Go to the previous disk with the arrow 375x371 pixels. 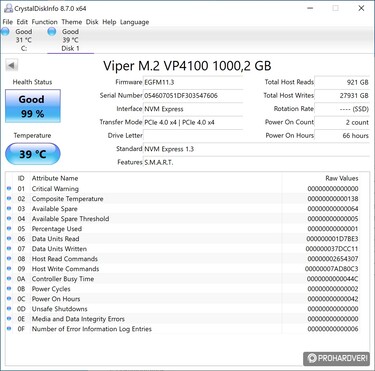click(12, 65)
